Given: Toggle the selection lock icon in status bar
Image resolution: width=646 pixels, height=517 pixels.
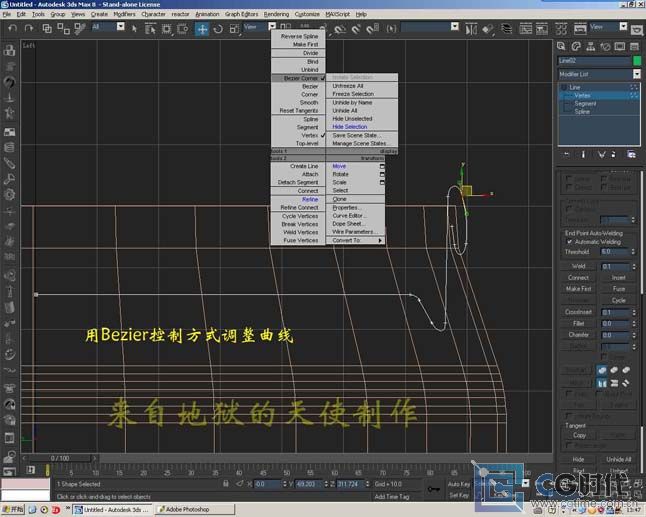Looking at the screenshot, I should click(x=226, y=484).
